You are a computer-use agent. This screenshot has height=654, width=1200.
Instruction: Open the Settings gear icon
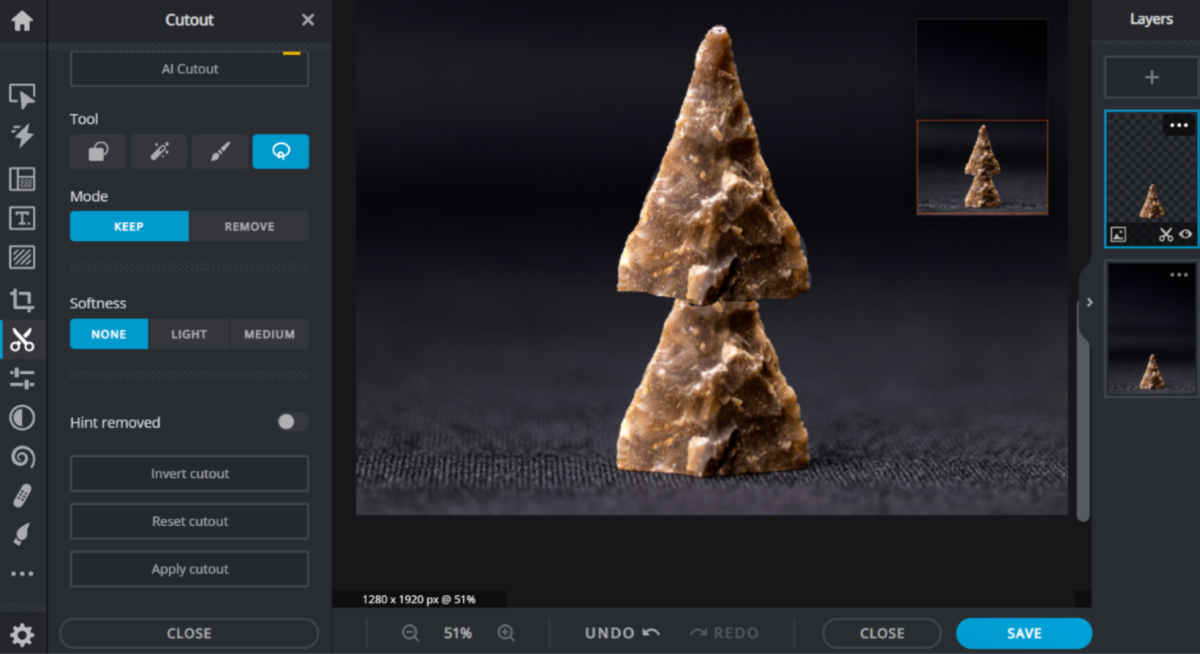[x=22, y=634]
